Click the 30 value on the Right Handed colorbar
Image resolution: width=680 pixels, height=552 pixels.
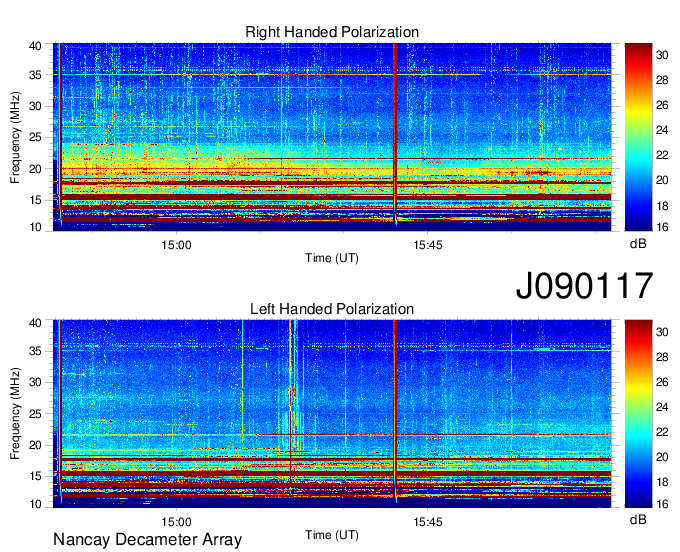click(x=662, y=55)
